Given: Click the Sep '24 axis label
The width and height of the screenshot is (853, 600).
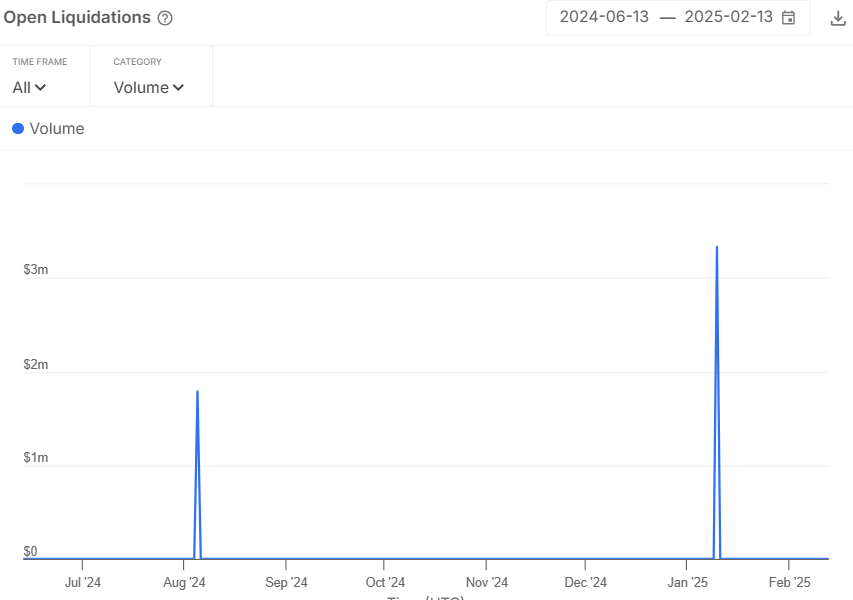Looking at the screenshot, I should (286, 582).
